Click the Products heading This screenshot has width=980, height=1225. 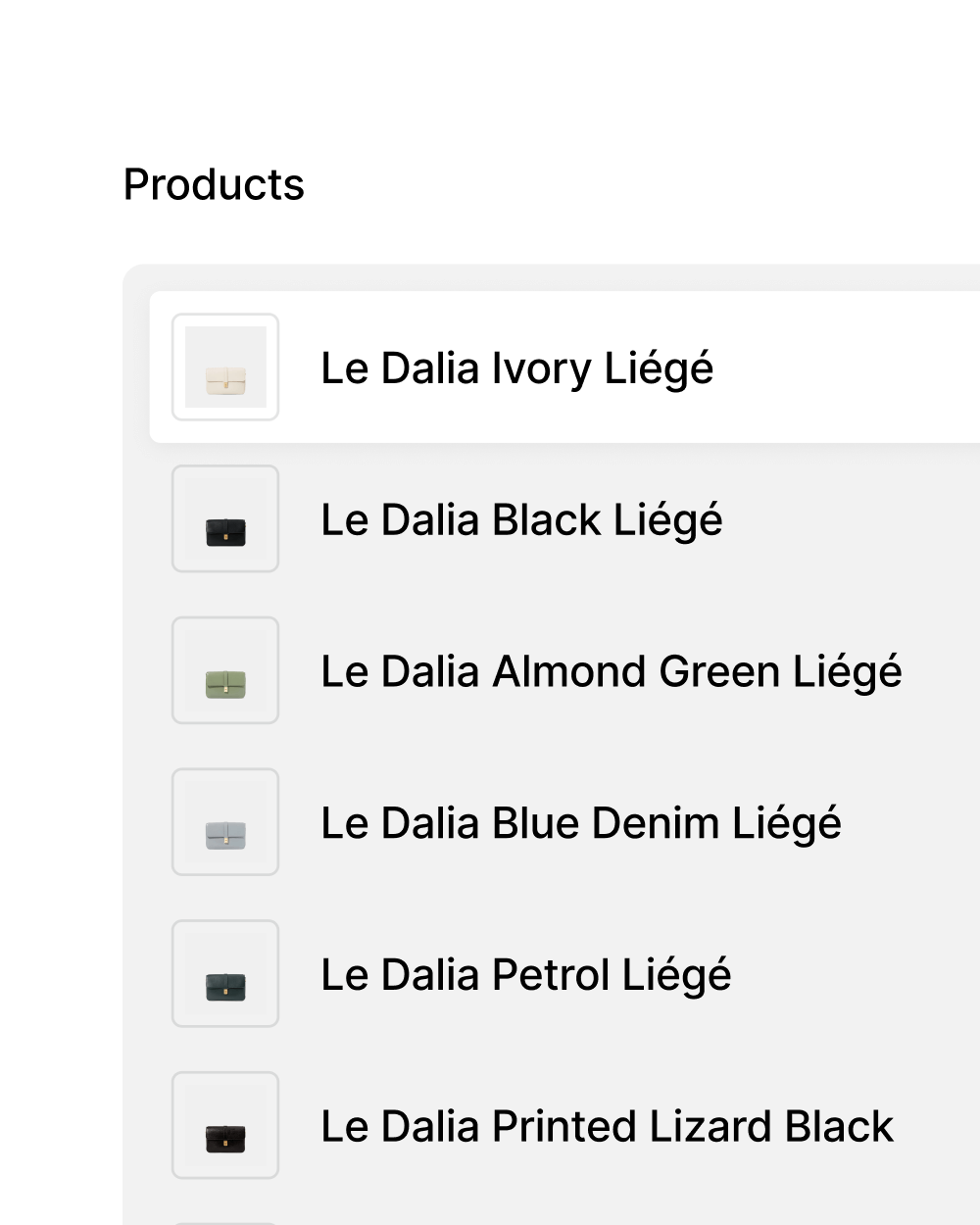coord(214,184)
